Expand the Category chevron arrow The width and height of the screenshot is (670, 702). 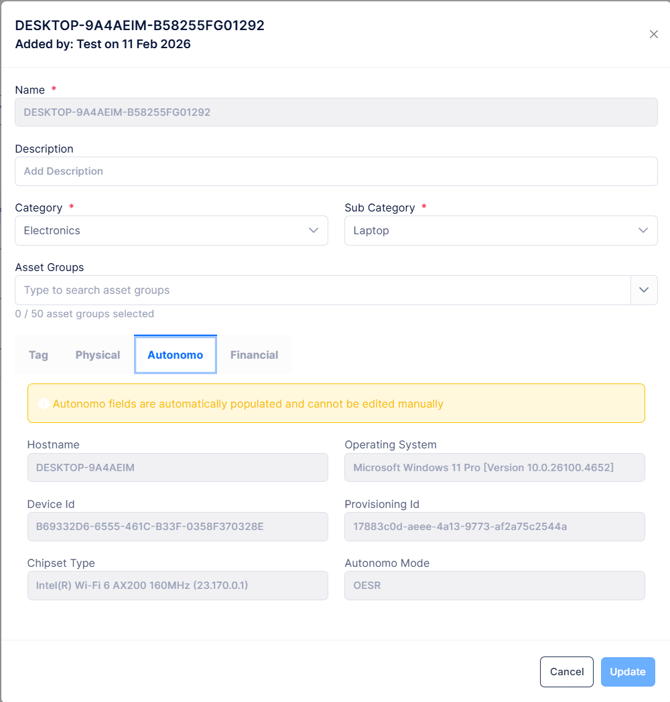tap(313, 230)
